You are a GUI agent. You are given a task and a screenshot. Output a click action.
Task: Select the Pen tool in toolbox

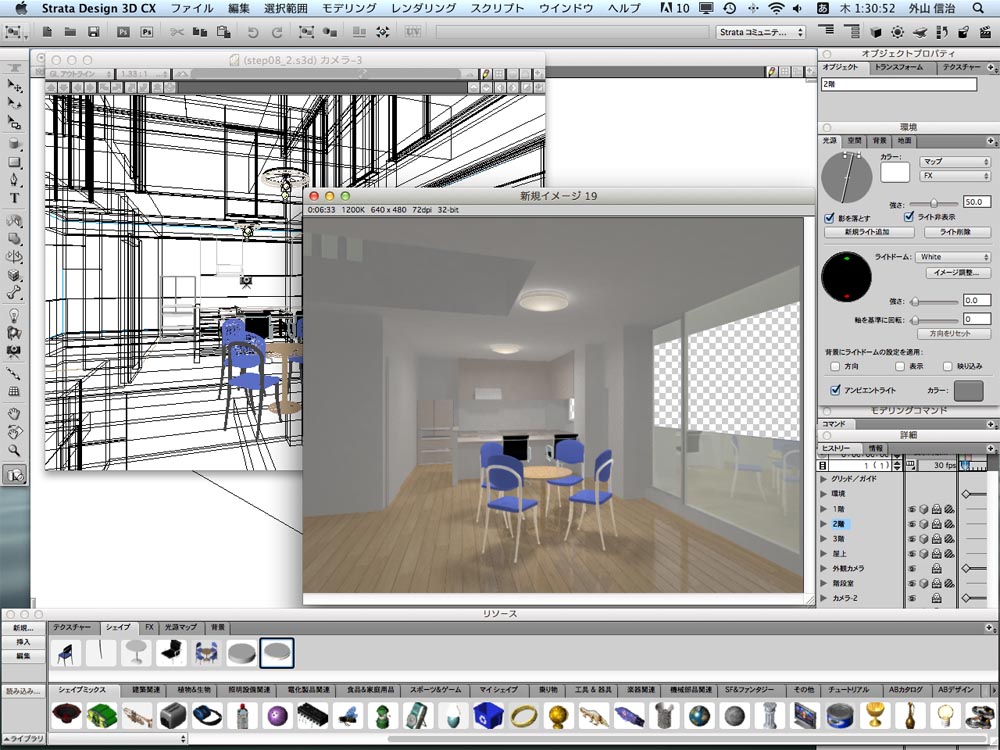click(x=14, y=180)
